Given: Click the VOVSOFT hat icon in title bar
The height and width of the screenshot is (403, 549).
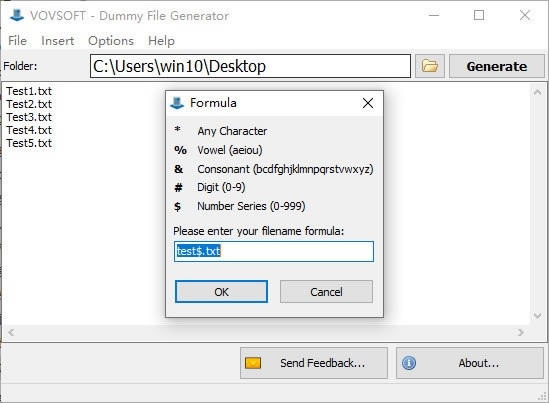Looking at the screenshot, I should pos(16,15).
